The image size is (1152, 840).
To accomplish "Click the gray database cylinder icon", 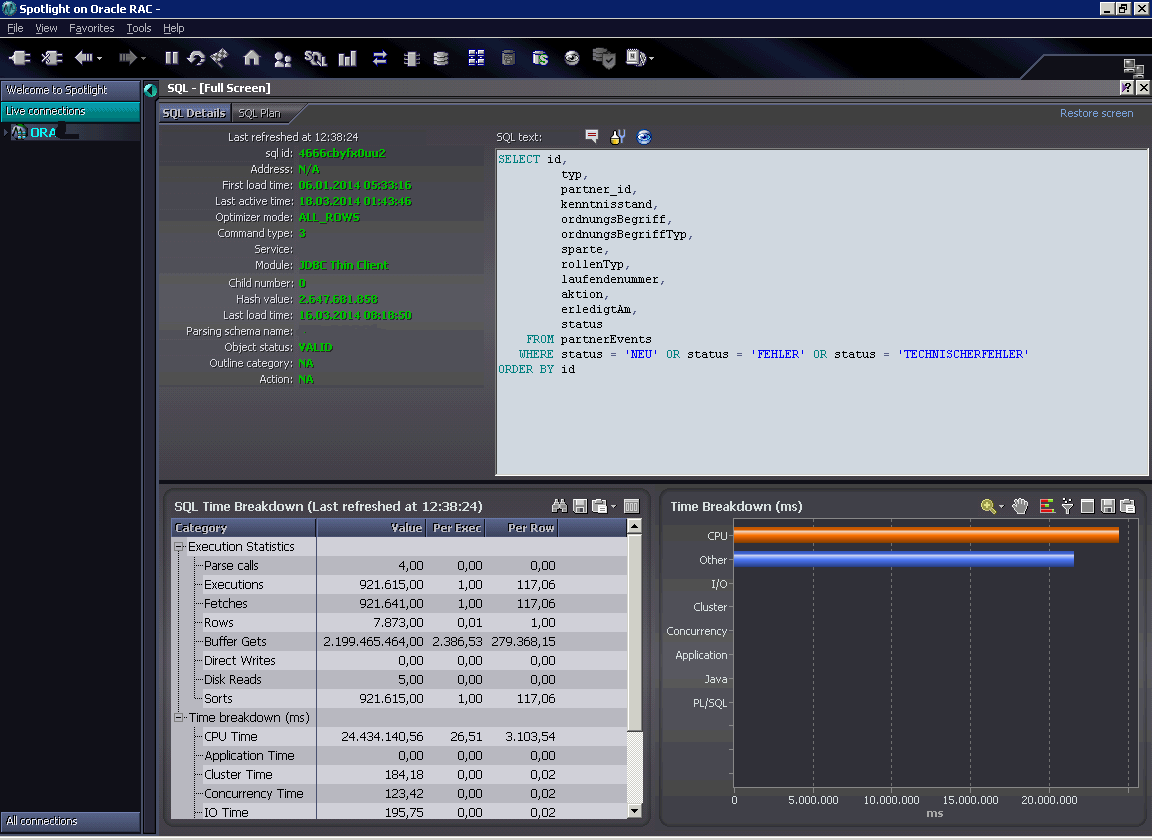I will pos(508,57).
